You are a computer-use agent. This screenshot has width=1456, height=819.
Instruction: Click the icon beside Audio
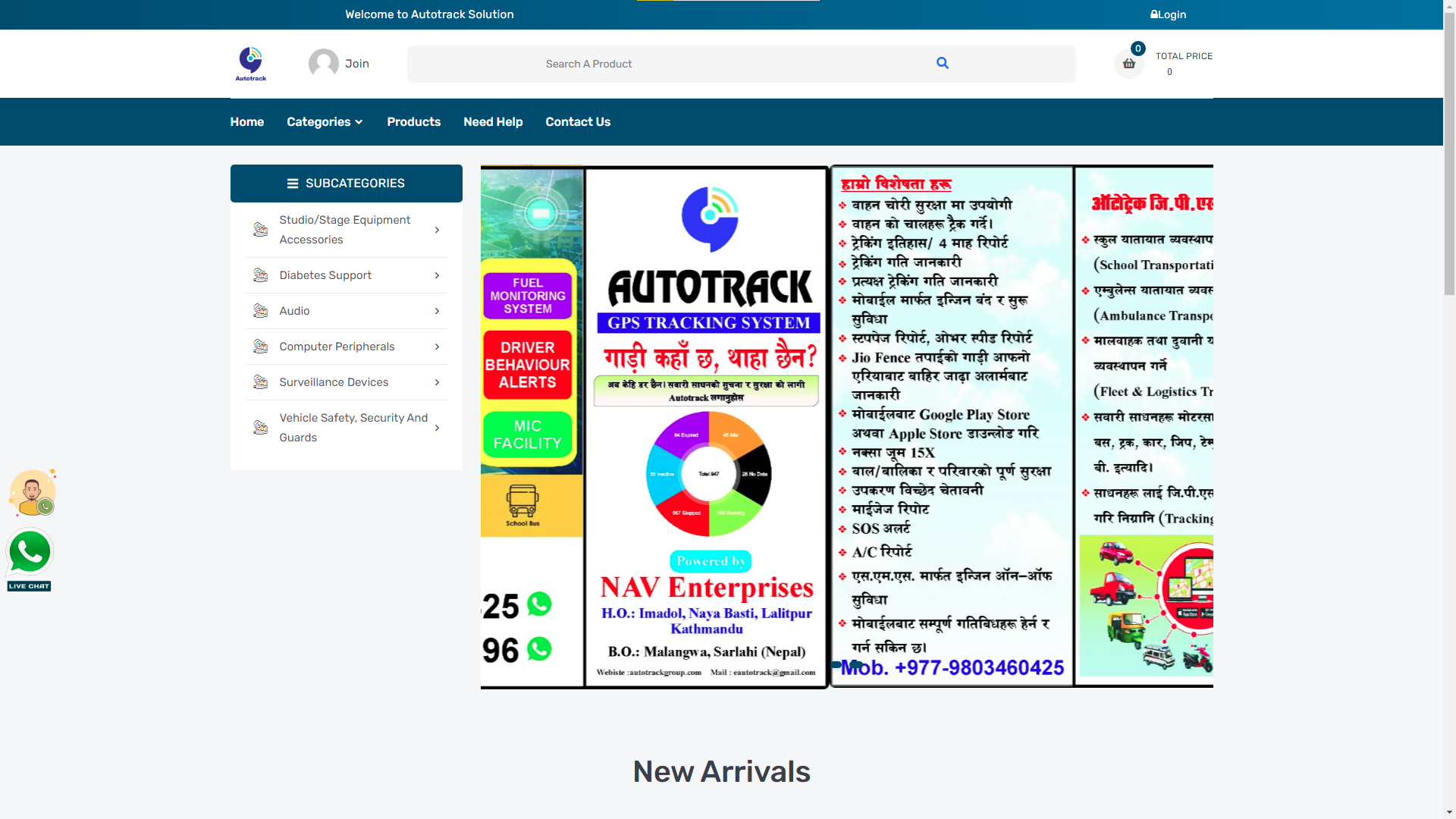pos(260,311)
